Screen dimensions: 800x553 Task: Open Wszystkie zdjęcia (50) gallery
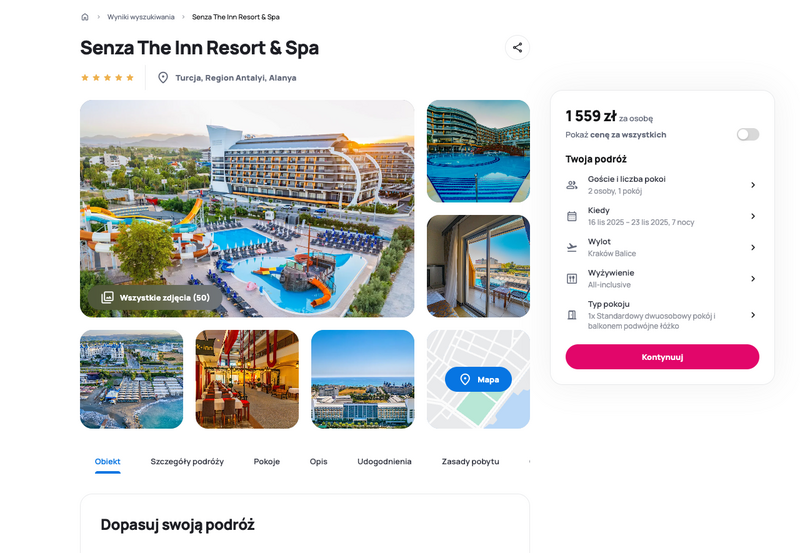(156, 297)
